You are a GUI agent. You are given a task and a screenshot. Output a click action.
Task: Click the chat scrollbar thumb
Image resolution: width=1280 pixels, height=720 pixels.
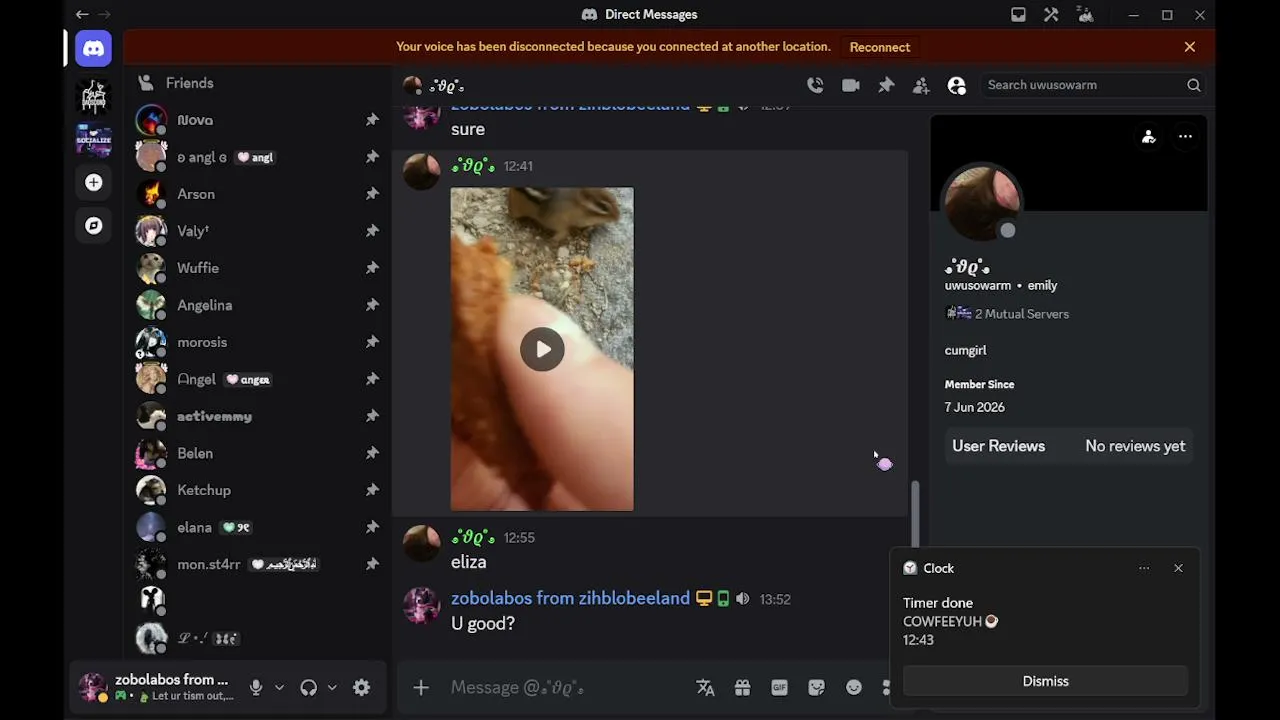(914, 514)
